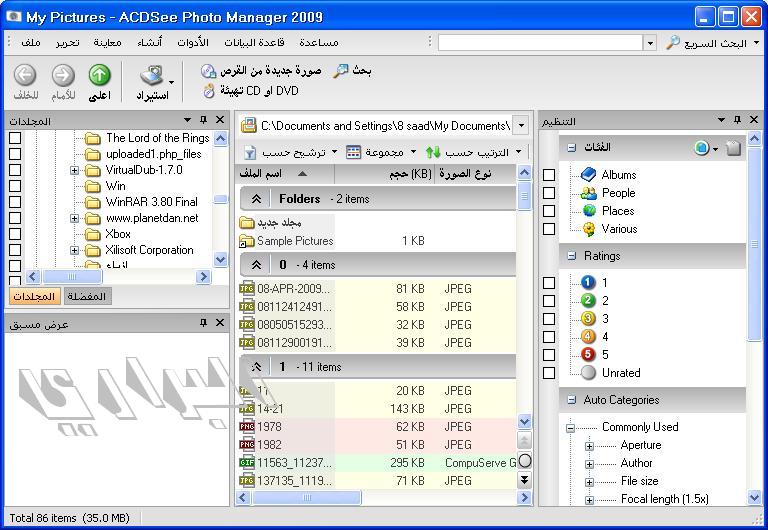Click the Sort by (الترتيب حسب) arrows icon
This screenshot has width=768, height=530.
click(433, 152)
